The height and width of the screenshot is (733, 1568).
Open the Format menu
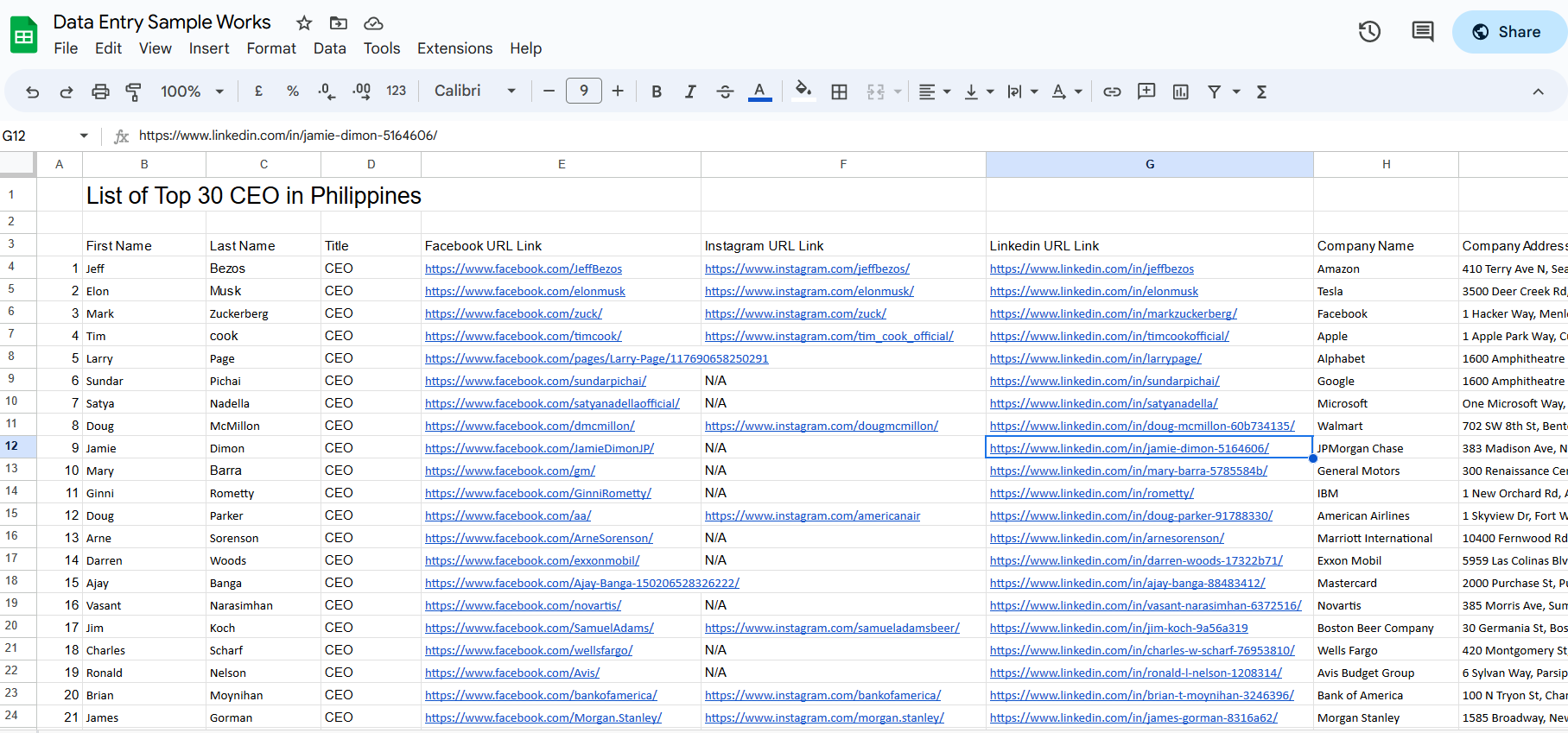click(271, 48)
